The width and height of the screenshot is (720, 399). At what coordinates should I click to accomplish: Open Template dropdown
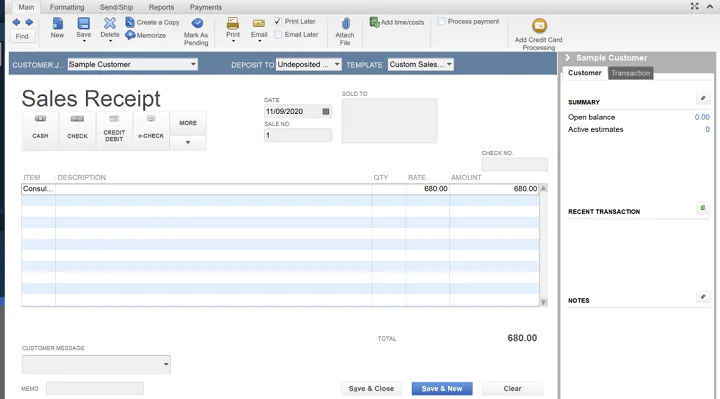[449, 64]
